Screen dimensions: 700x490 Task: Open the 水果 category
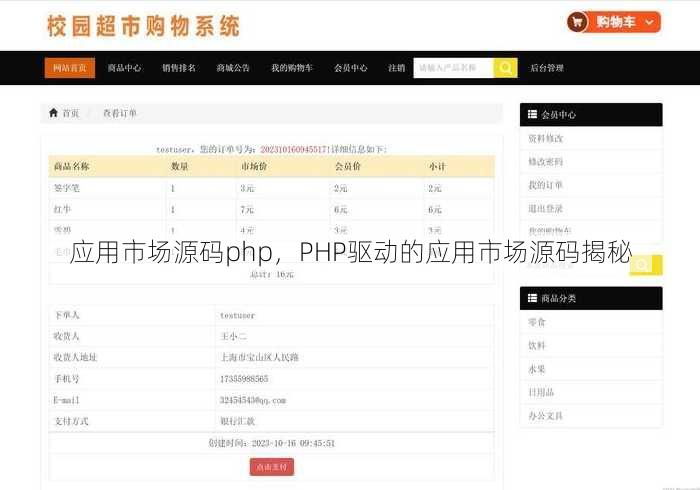coord(537,369)
